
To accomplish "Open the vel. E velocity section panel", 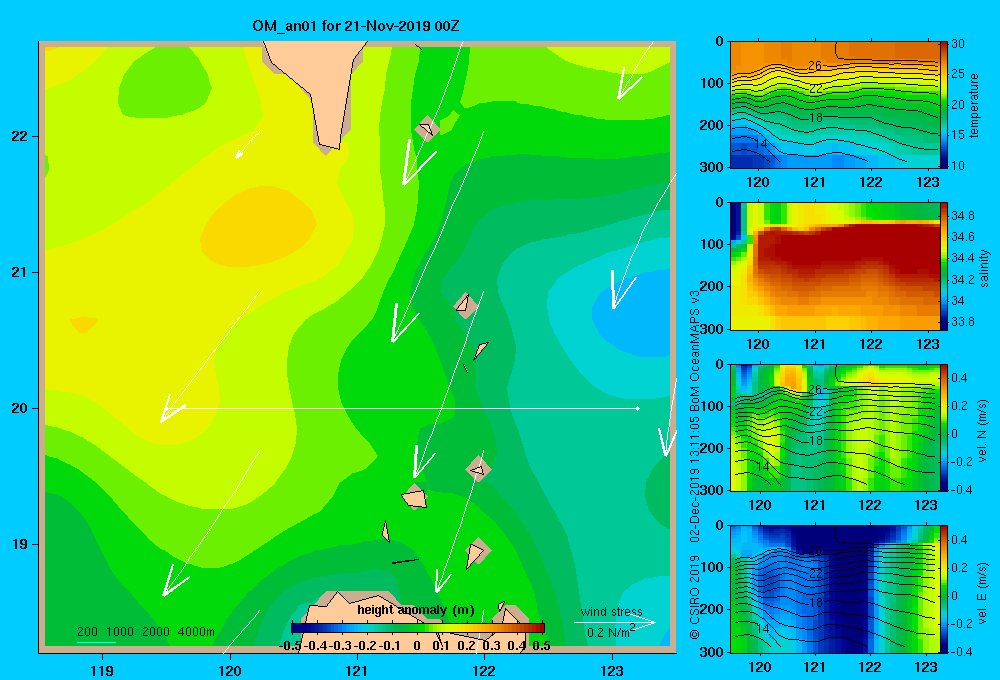I will [x=834, y=589].
